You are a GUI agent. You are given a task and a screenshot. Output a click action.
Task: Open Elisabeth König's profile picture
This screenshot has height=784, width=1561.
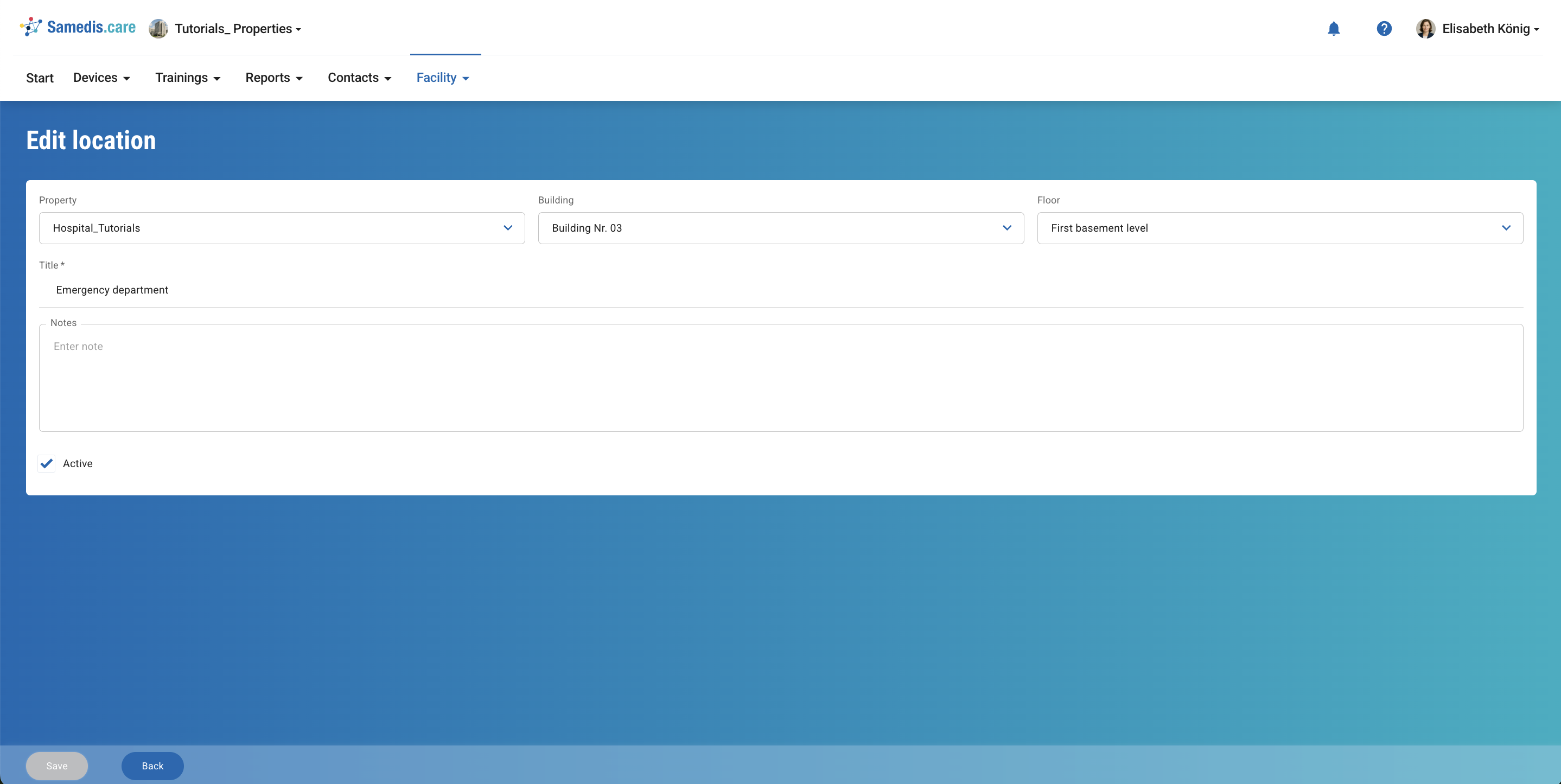[x=1426, y=28]
